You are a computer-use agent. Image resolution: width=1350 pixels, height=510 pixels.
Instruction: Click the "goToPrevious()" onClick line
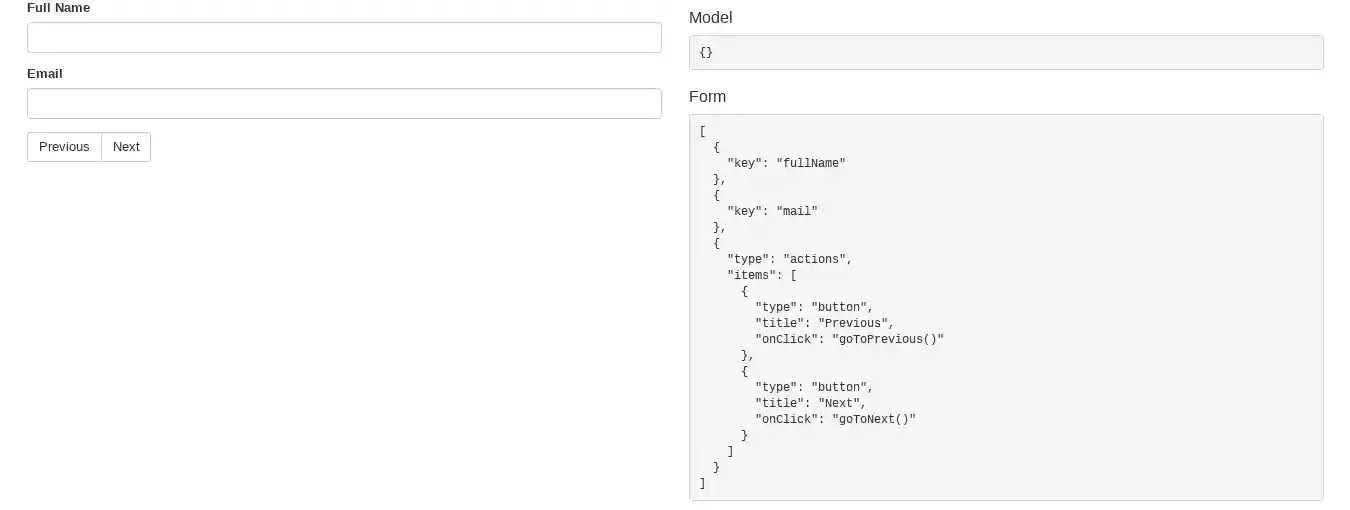pos(849,339)
